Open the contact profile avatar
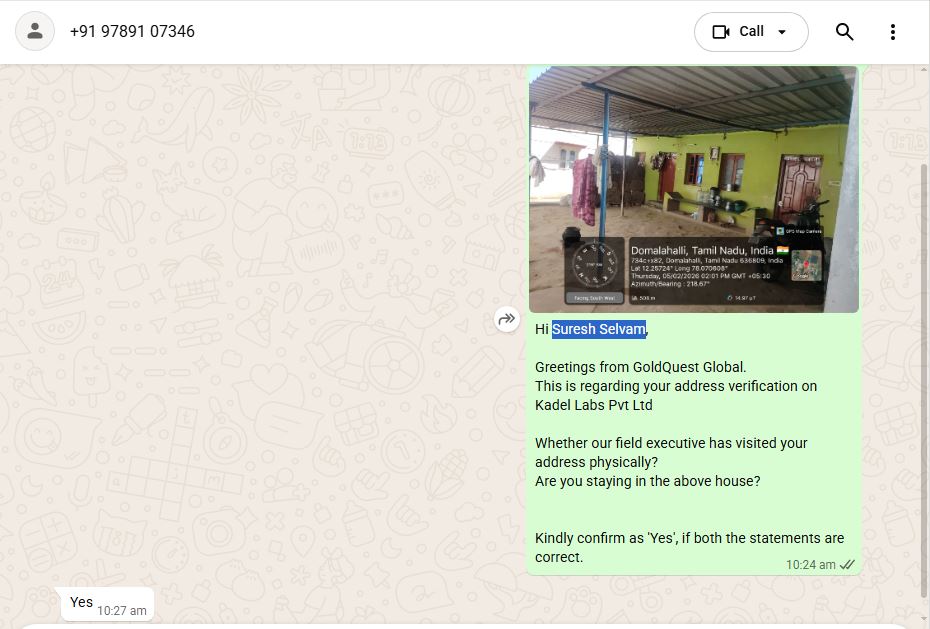 point(35,31)
